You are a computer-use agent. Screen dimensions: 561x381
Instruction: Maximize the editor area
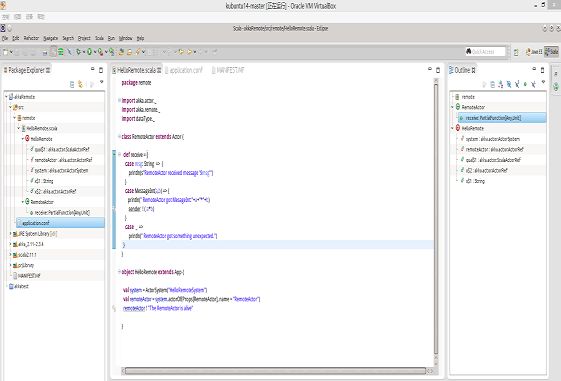(x=438, y=70)
